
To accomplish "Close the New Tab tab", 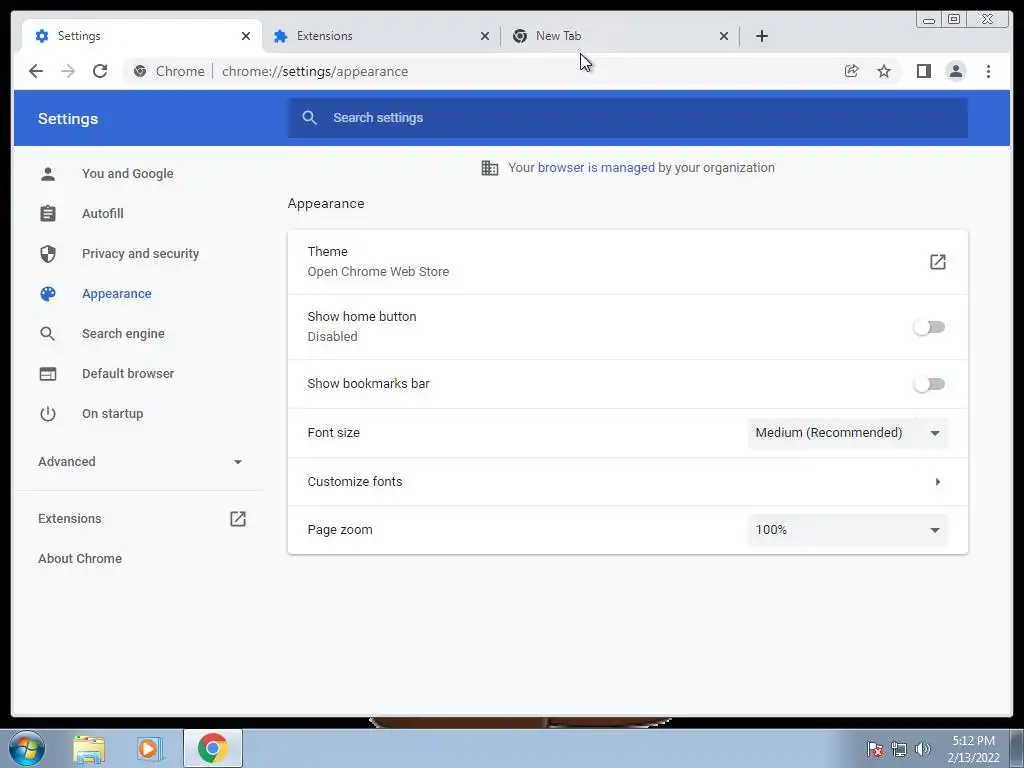I will (724, 36).
